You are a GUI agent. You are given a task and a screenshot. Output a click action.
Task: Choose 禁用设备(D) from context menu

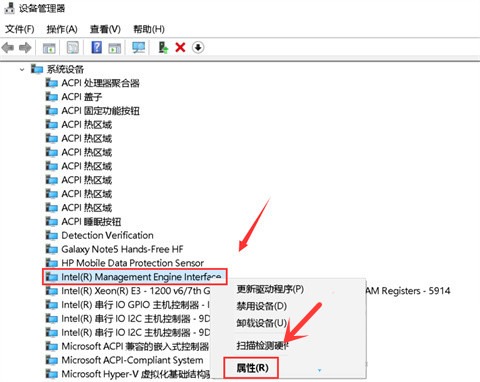point(262,306)
